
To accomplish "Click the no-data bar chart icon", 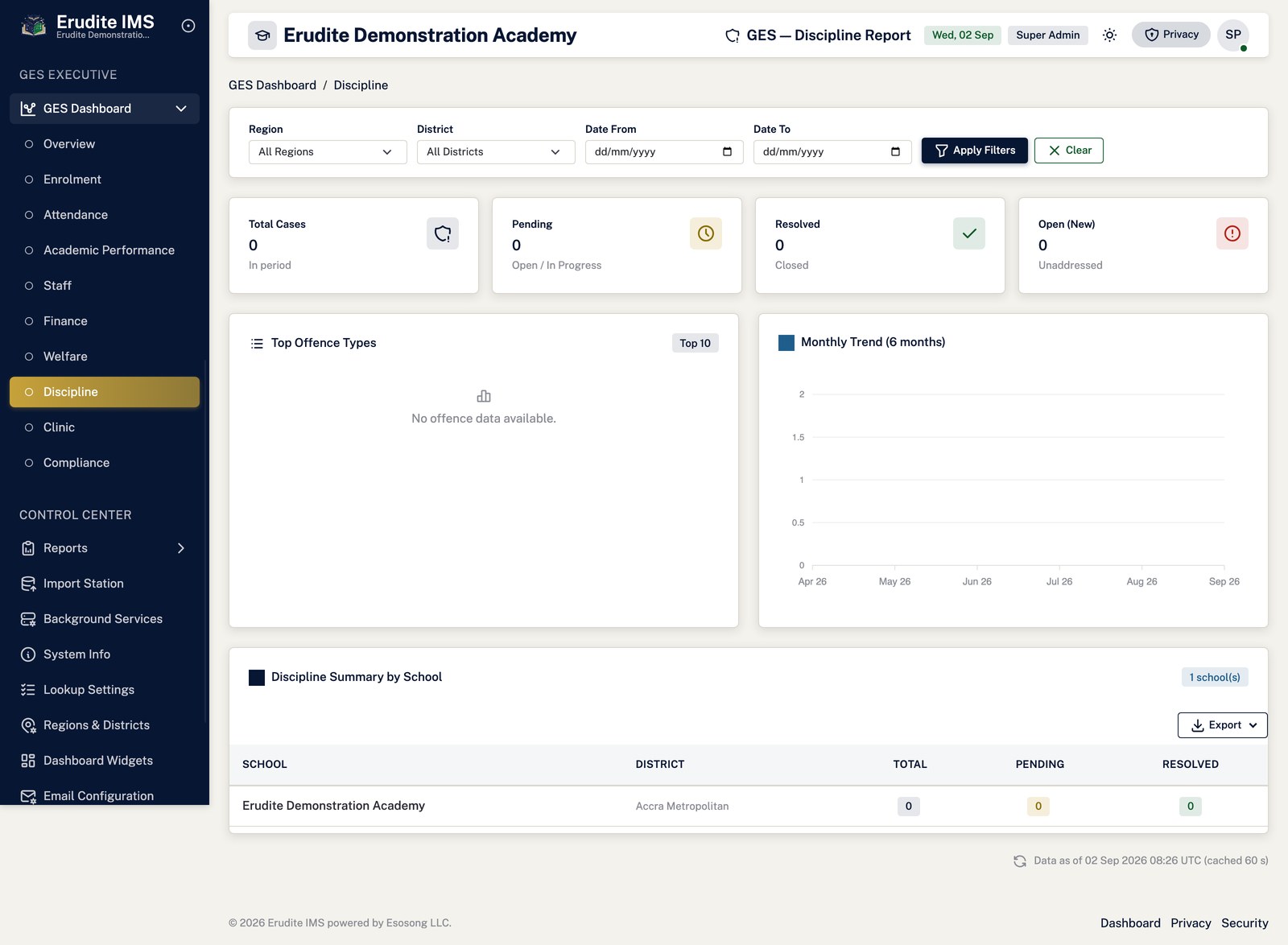I will (x=484, y=396).
